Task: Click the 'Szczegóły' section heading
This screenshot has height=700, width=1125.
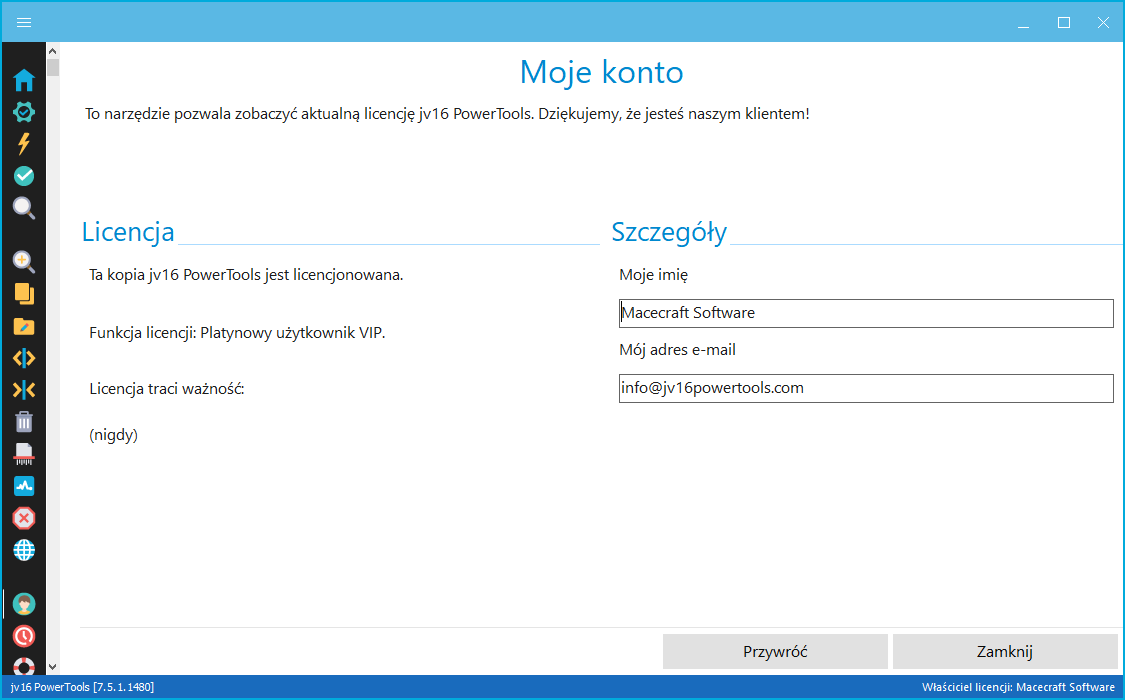Action: (669, 232)
